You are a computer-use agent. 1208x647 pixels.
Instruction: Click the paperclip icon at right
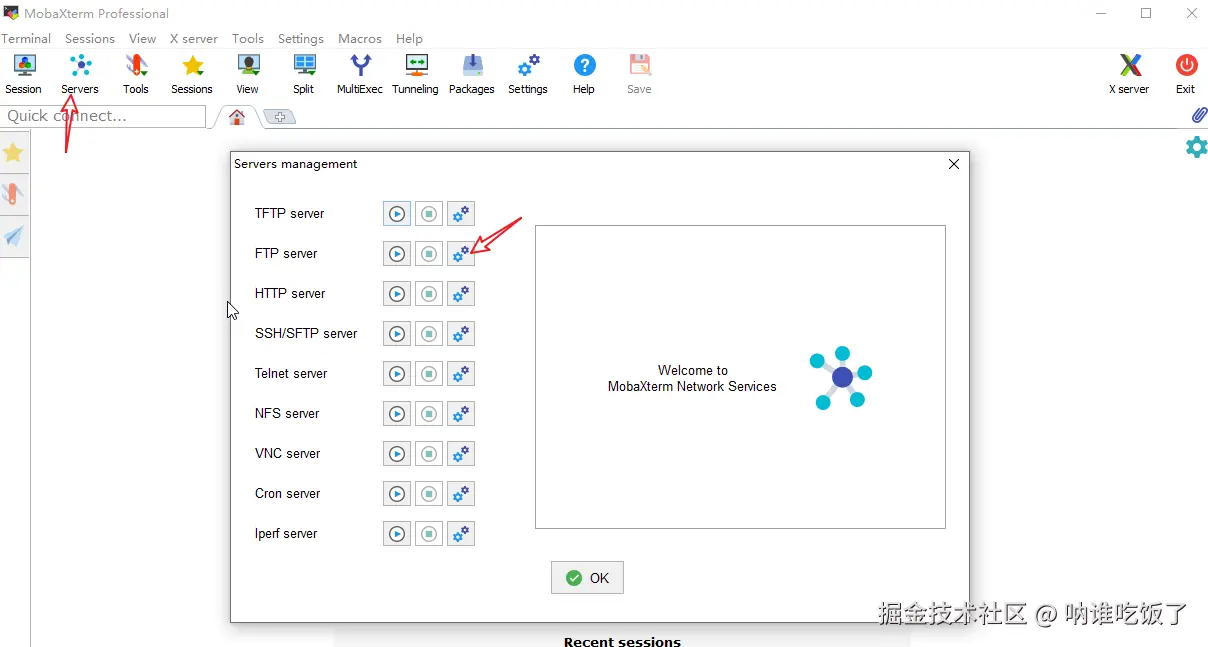[1199, 115]
